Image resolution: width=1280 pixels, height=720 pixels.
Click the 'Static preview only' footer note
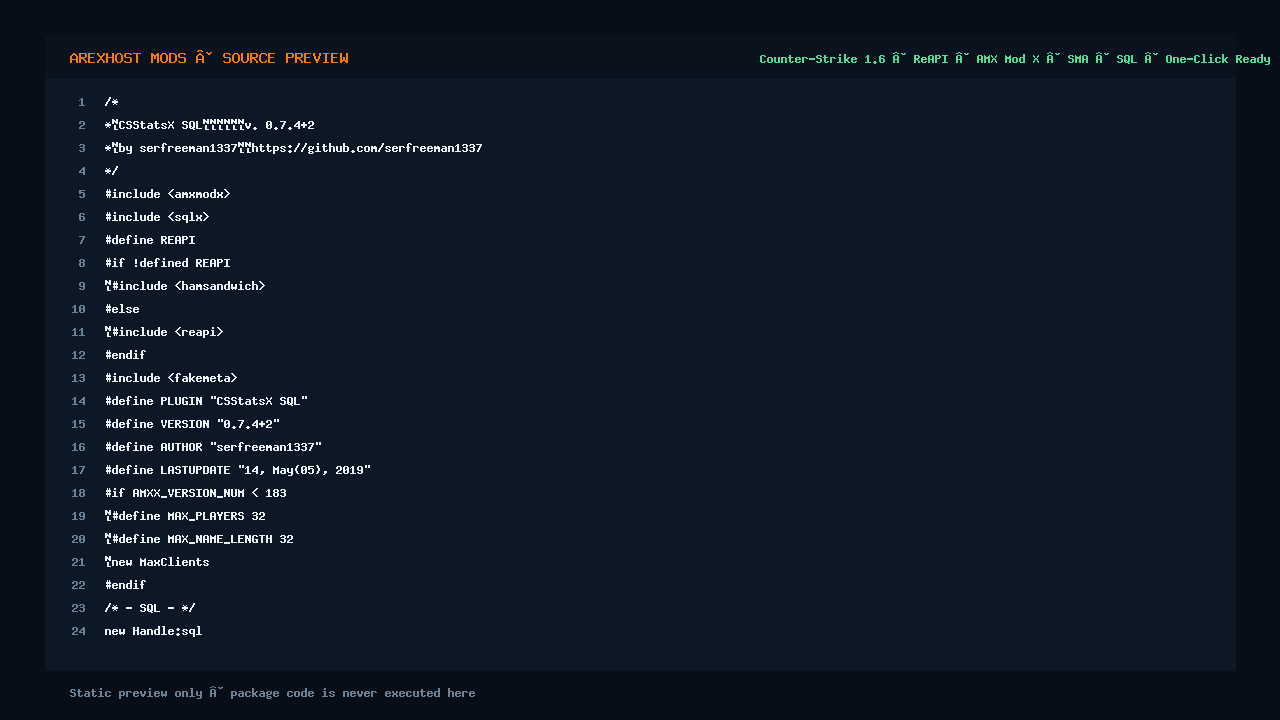point(272,693)
